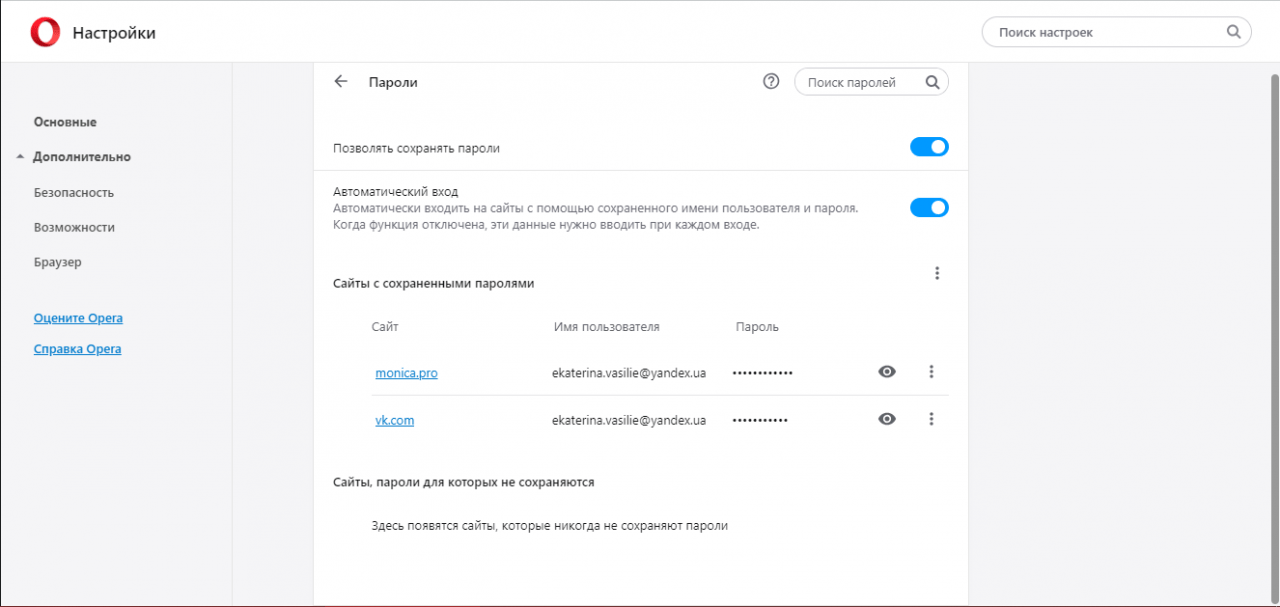Show the password for monica.pro

(x=887, y=372)
